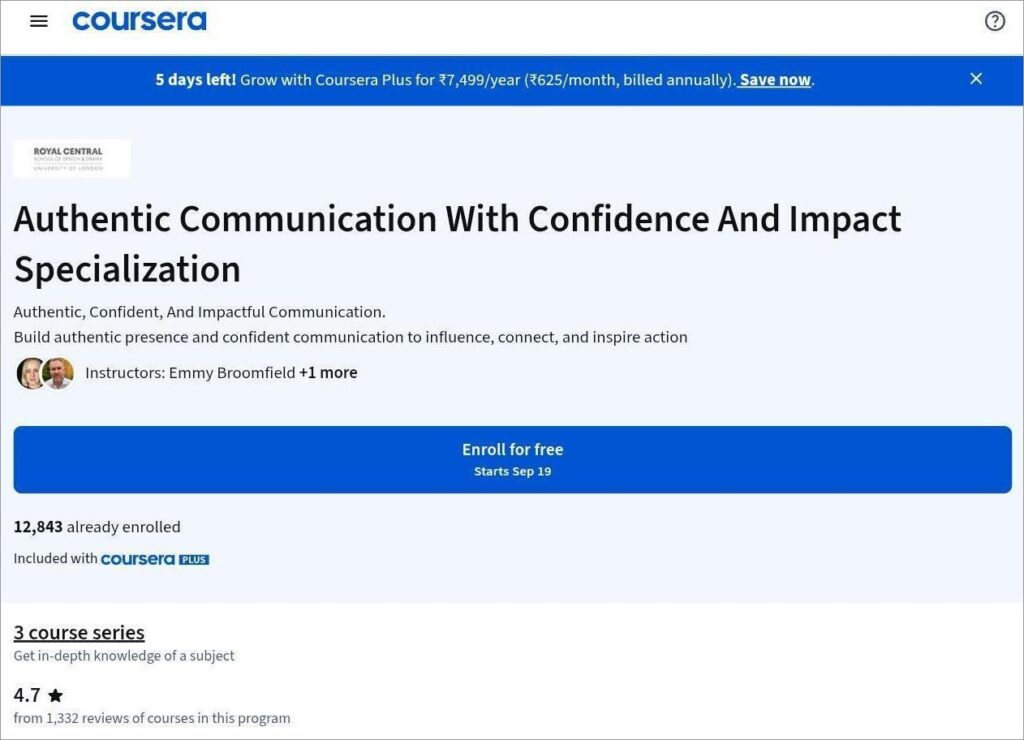Click the second instructor avatar photo
Screen dimensions: 1024x740
(x=58, y=373)
